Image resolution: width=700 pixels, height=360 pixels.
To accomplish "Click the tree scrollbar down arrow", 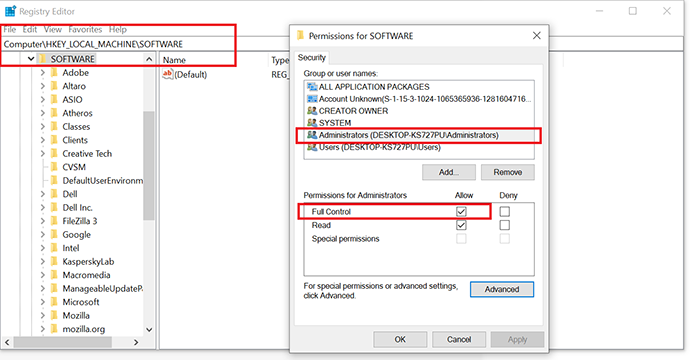I will coord(149,330).
